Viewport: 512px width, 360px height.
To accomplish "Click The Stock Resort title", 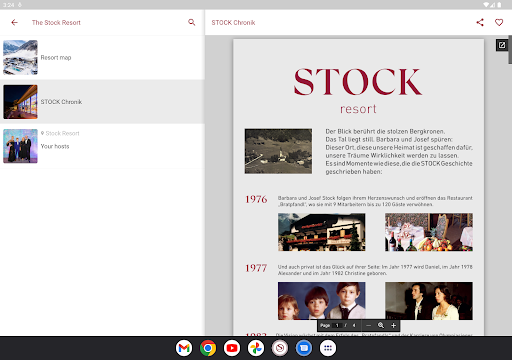I will pos(56,23).
